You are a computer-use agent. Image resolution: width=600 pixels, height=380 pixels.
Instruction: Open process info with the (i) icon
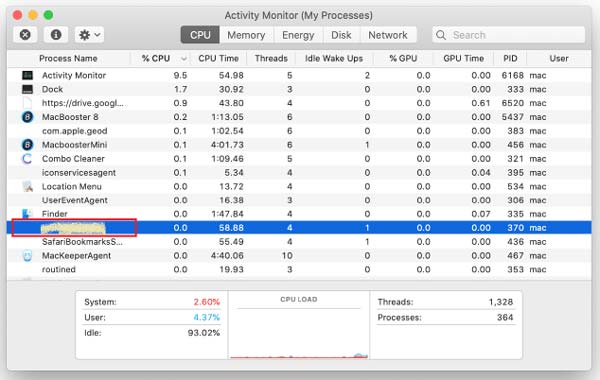coord(56,35)
